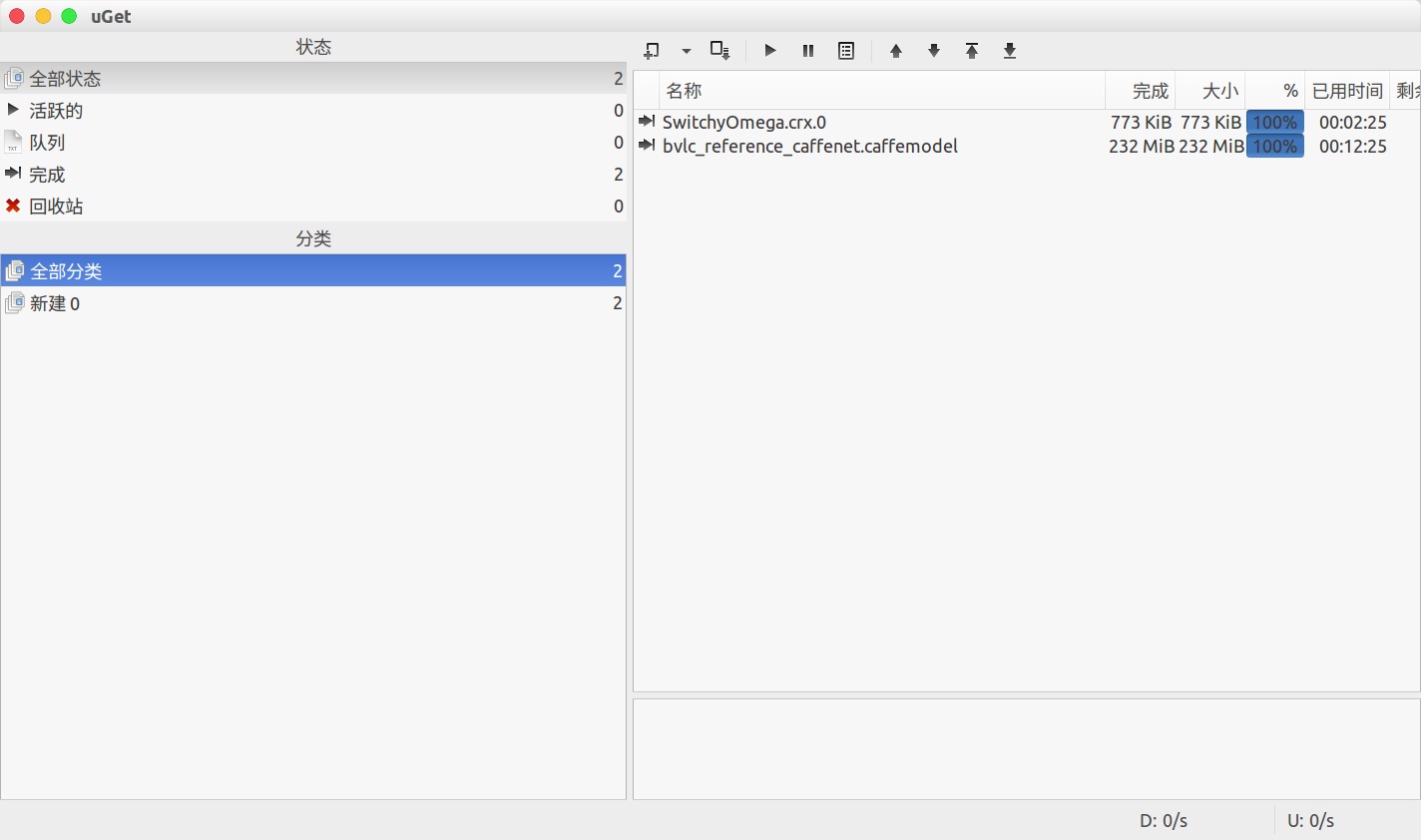Click the 00:12:25 elapsed time cell
The width and height of the screenshot is (1421, 840).
(1352, 146)
